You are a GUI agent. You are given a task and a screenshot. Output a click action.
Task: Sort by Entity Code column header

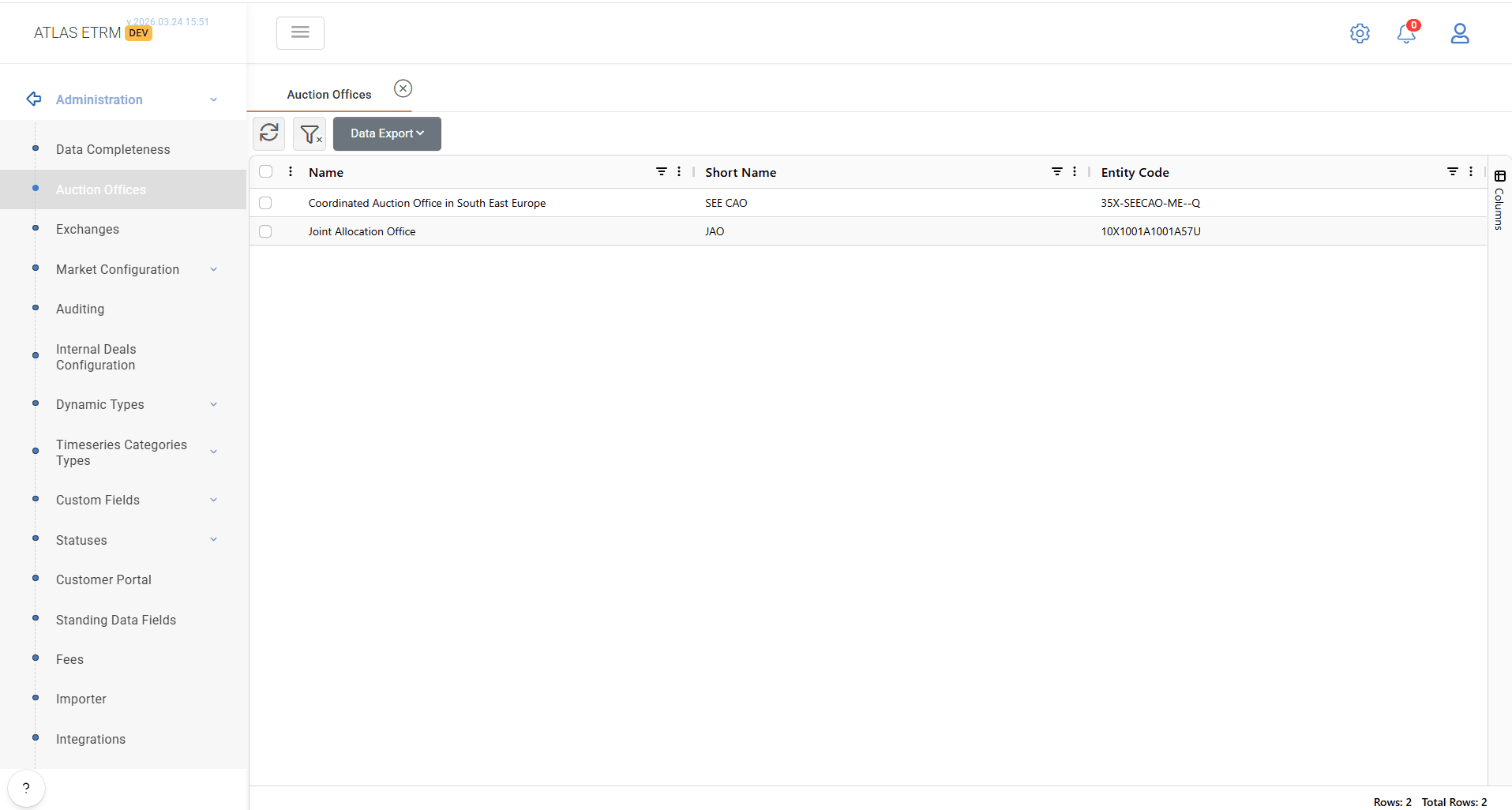(1135, 172)
